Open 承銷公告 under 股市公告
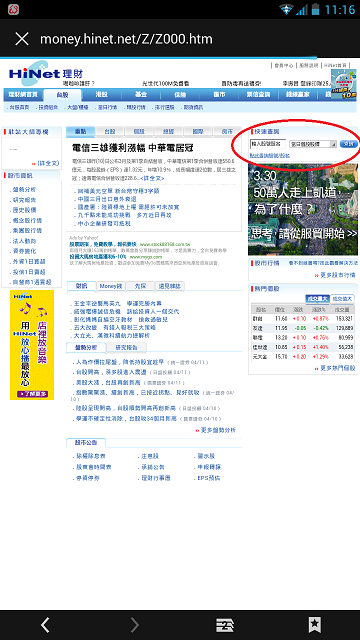This screenshot has width=360, height=640. (152, 467)
